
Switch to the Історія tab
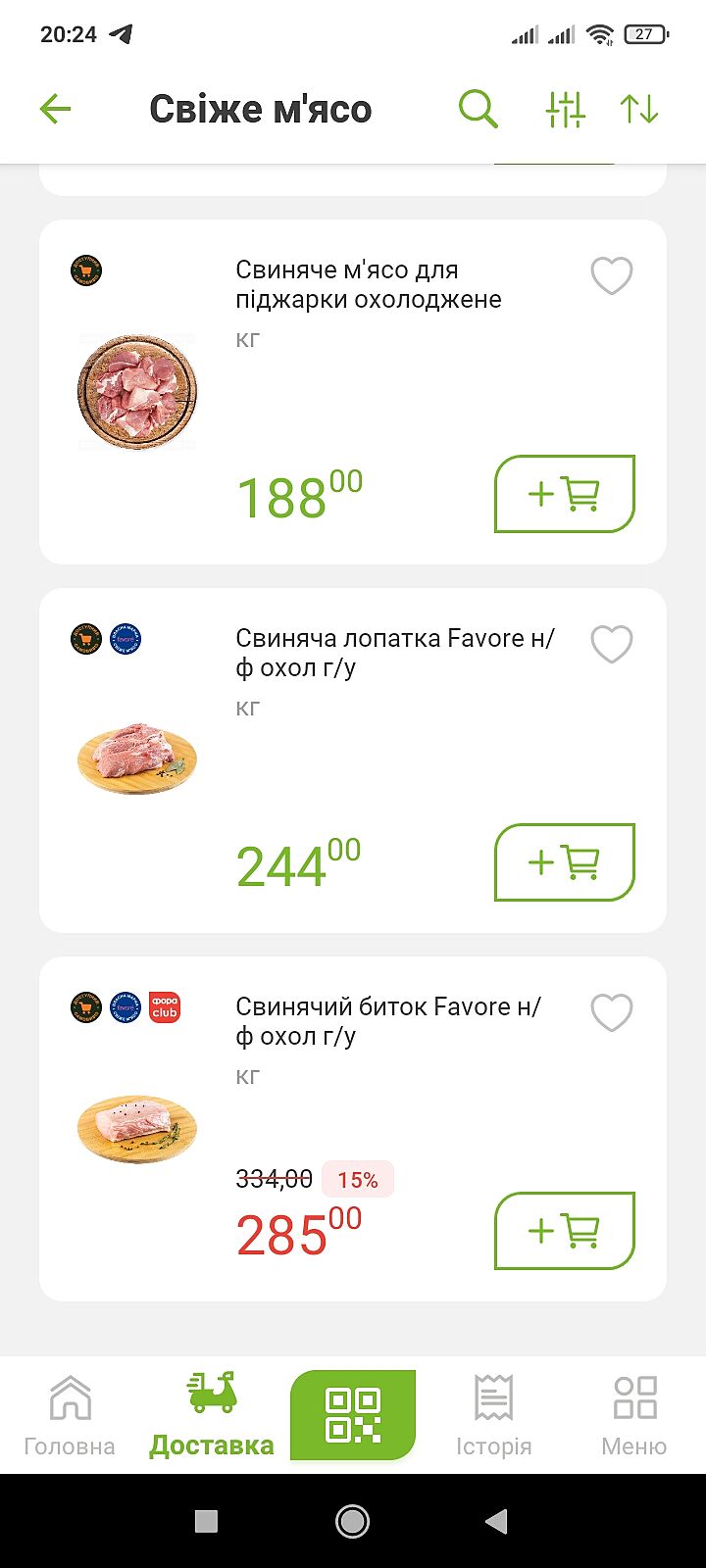(x=493, y=1415)
